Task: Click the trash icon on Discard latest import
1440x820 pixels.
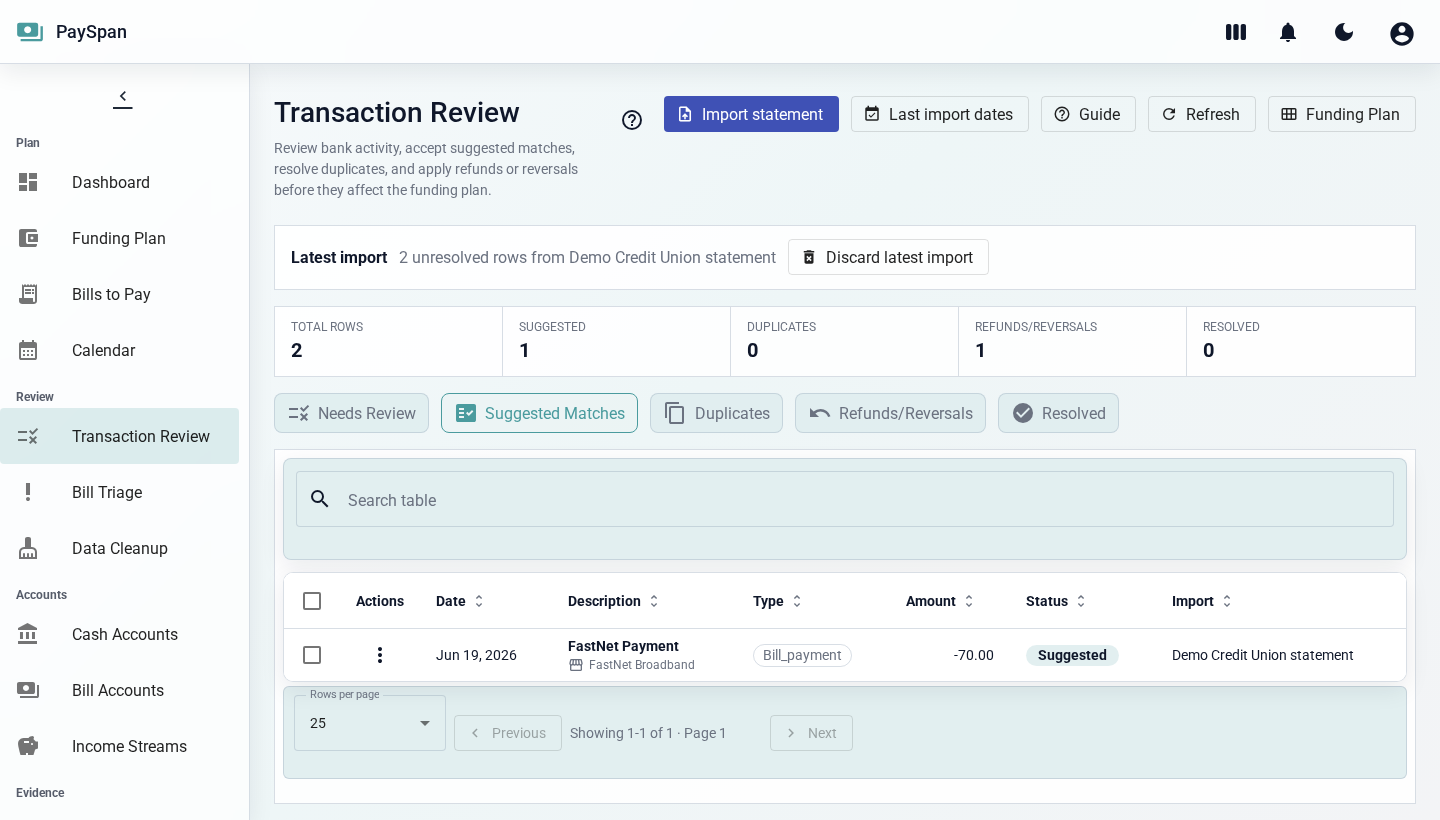Action: click(809, 257)
